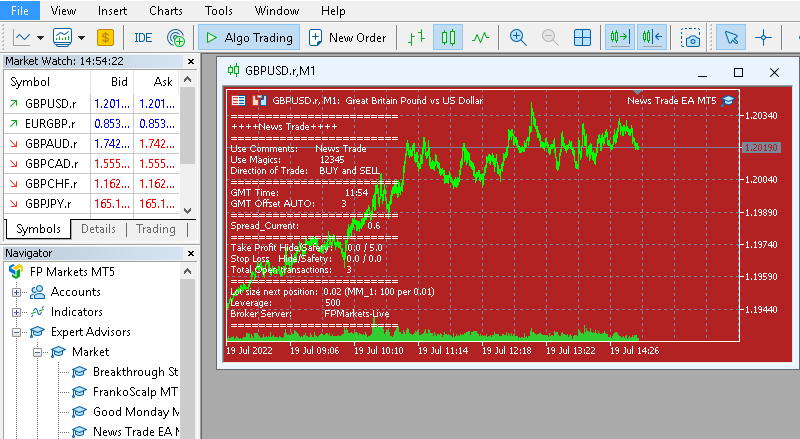Expand the Indicators tree node
The height and width of the screenshot is (439, 800).
[16, 312]
